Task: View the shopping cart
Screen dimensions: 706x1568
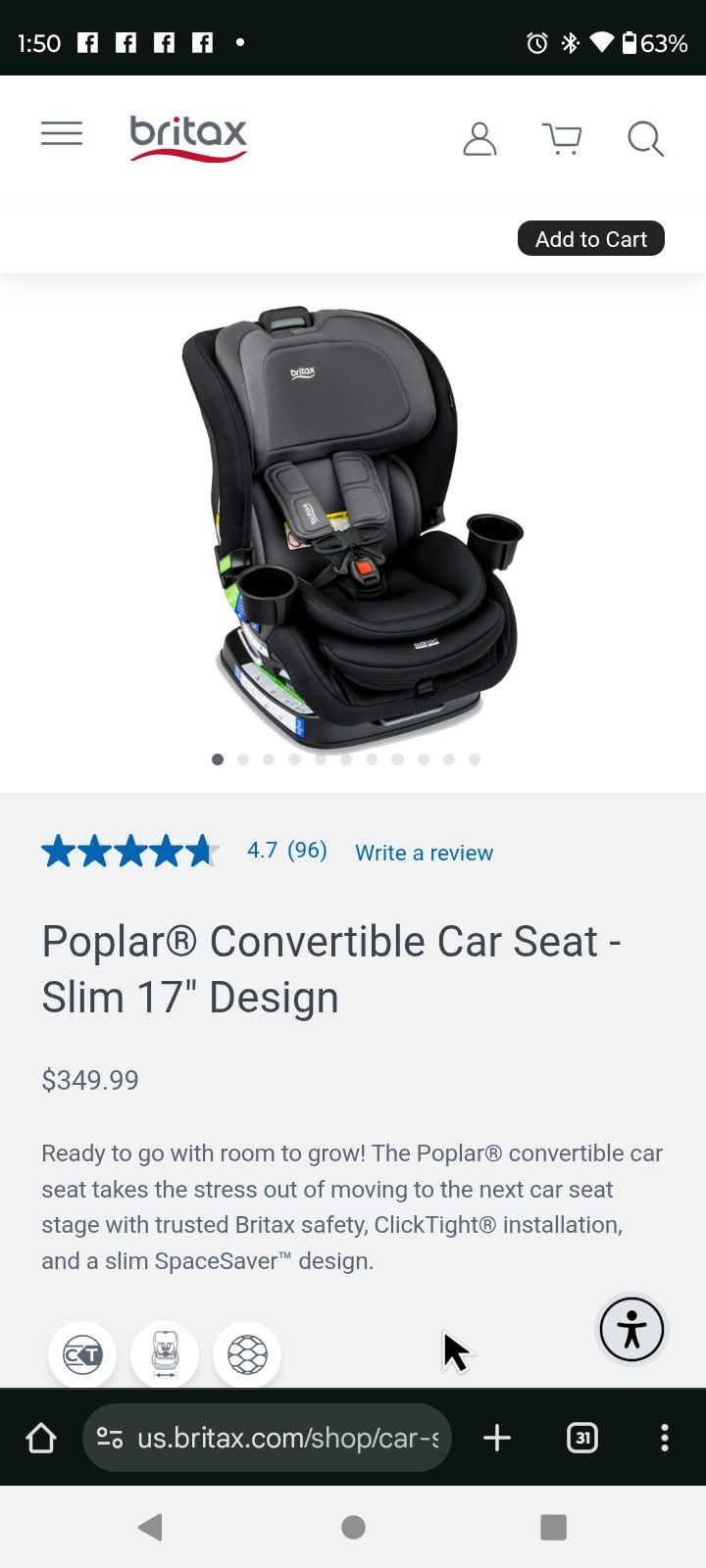Action: tap(562, 139)
